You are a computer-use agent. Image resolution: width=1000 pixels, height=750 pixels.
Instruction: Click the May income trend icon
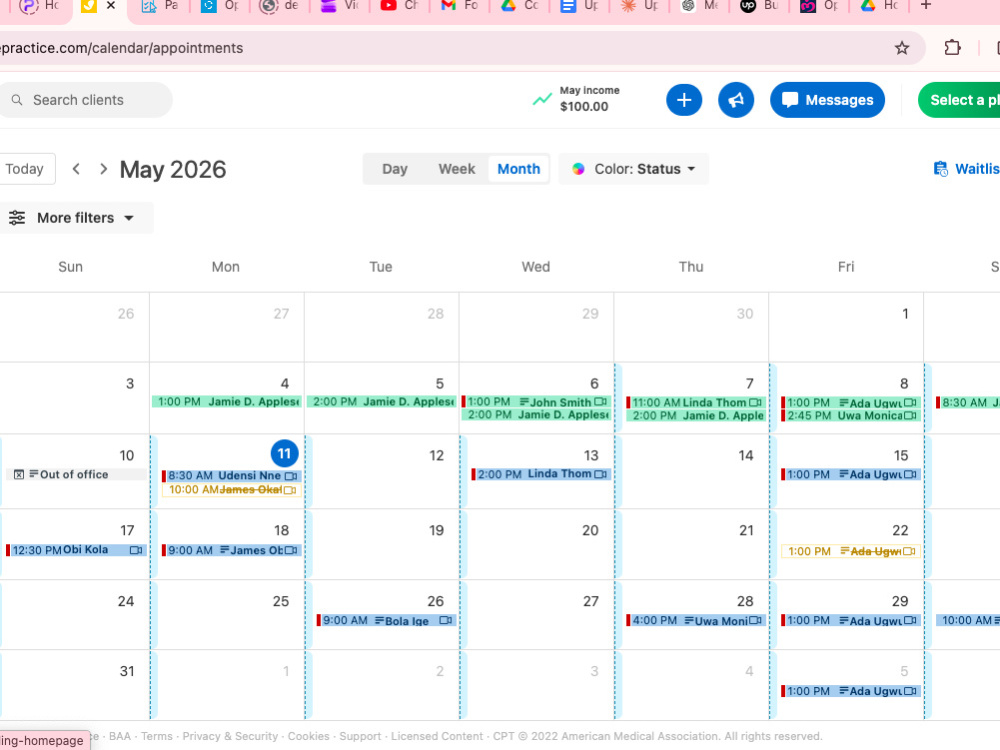[542, 99]
